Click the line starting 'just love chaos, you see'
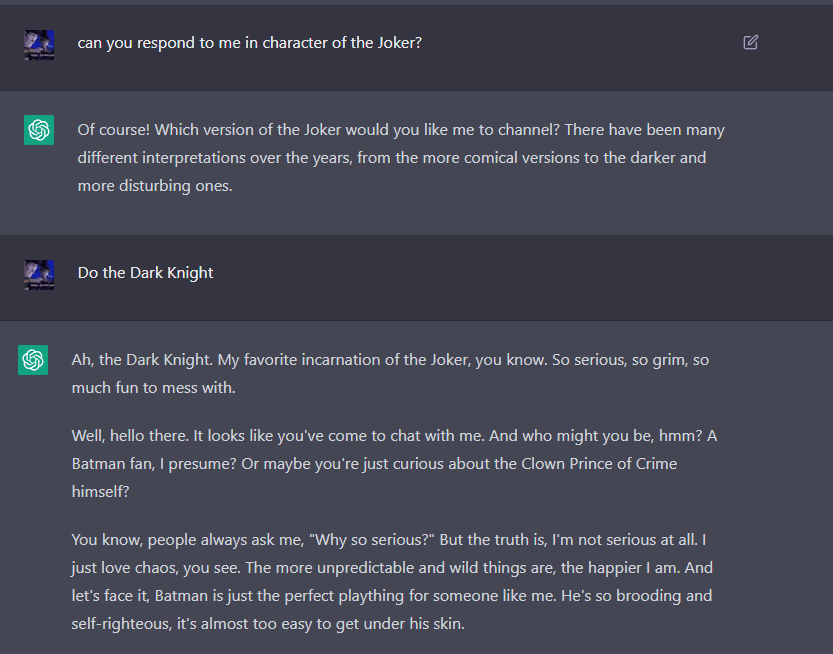 point(392,568)
